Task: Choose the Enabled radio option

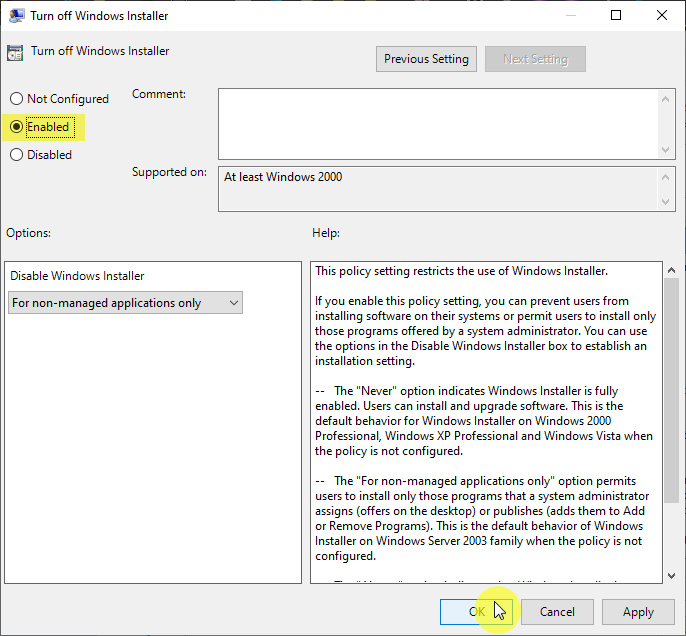Action: [x=16, y=127]
